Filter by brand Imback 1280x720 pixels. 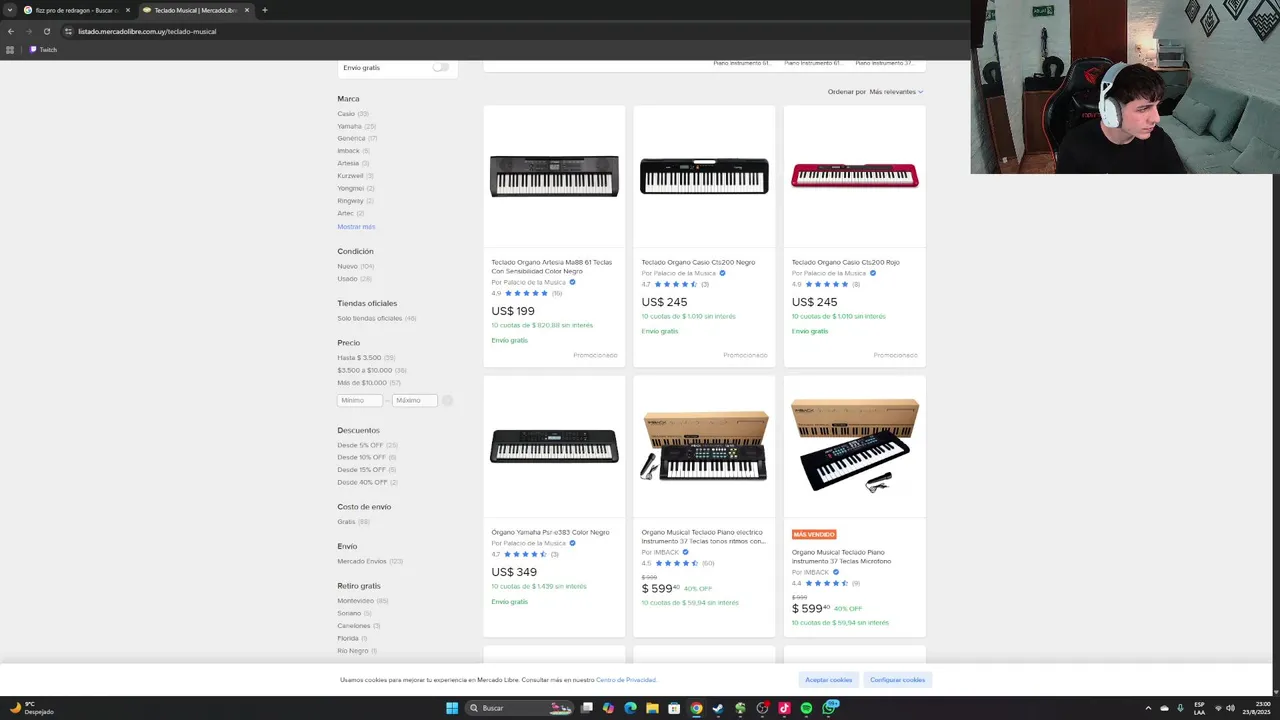[353, 151]
